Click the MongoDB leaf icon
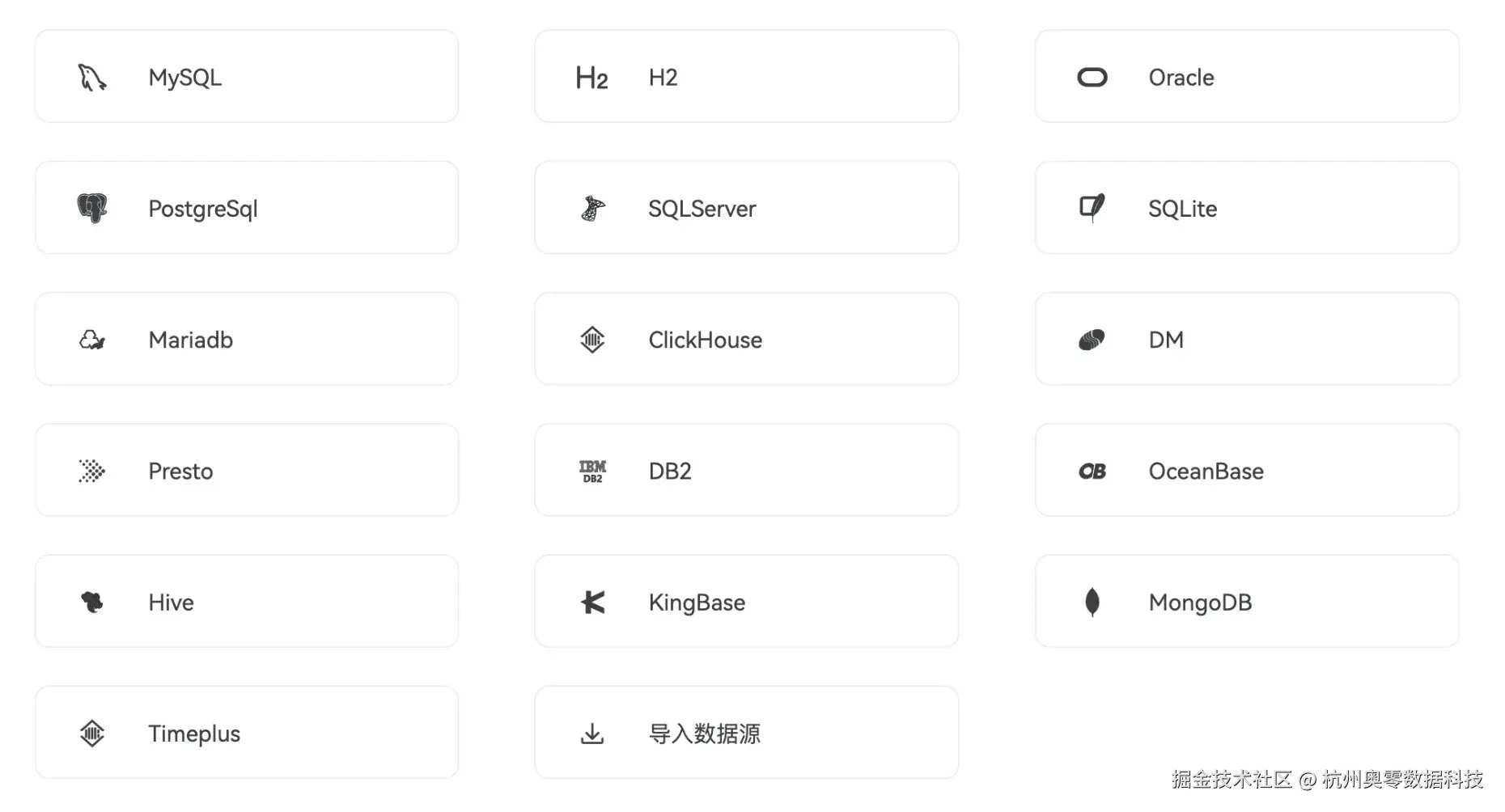The image size is (1505, 812). click(1092, 603)
